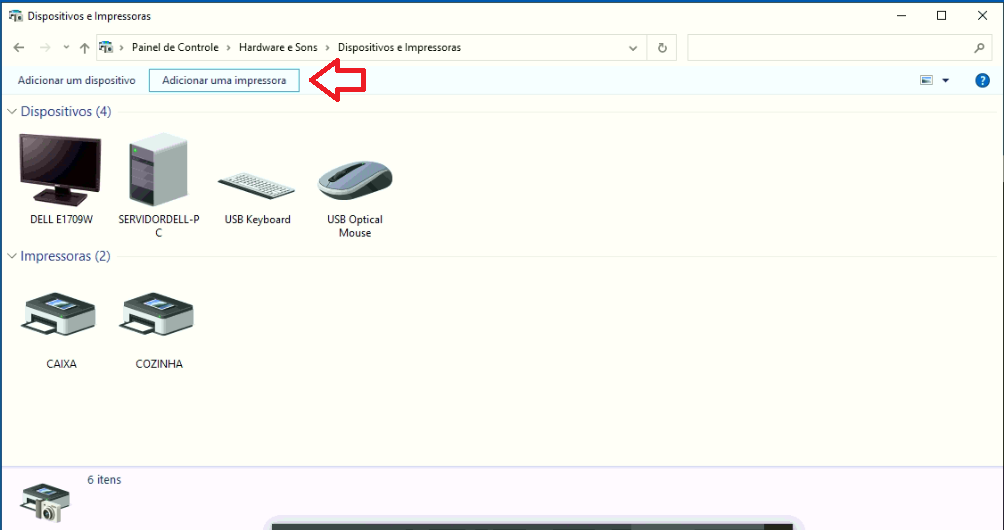Click Adicionar uma impressora button
The width and height of the screenshot is (1004, 530).
pyautogui.click(x=224, y=81)
